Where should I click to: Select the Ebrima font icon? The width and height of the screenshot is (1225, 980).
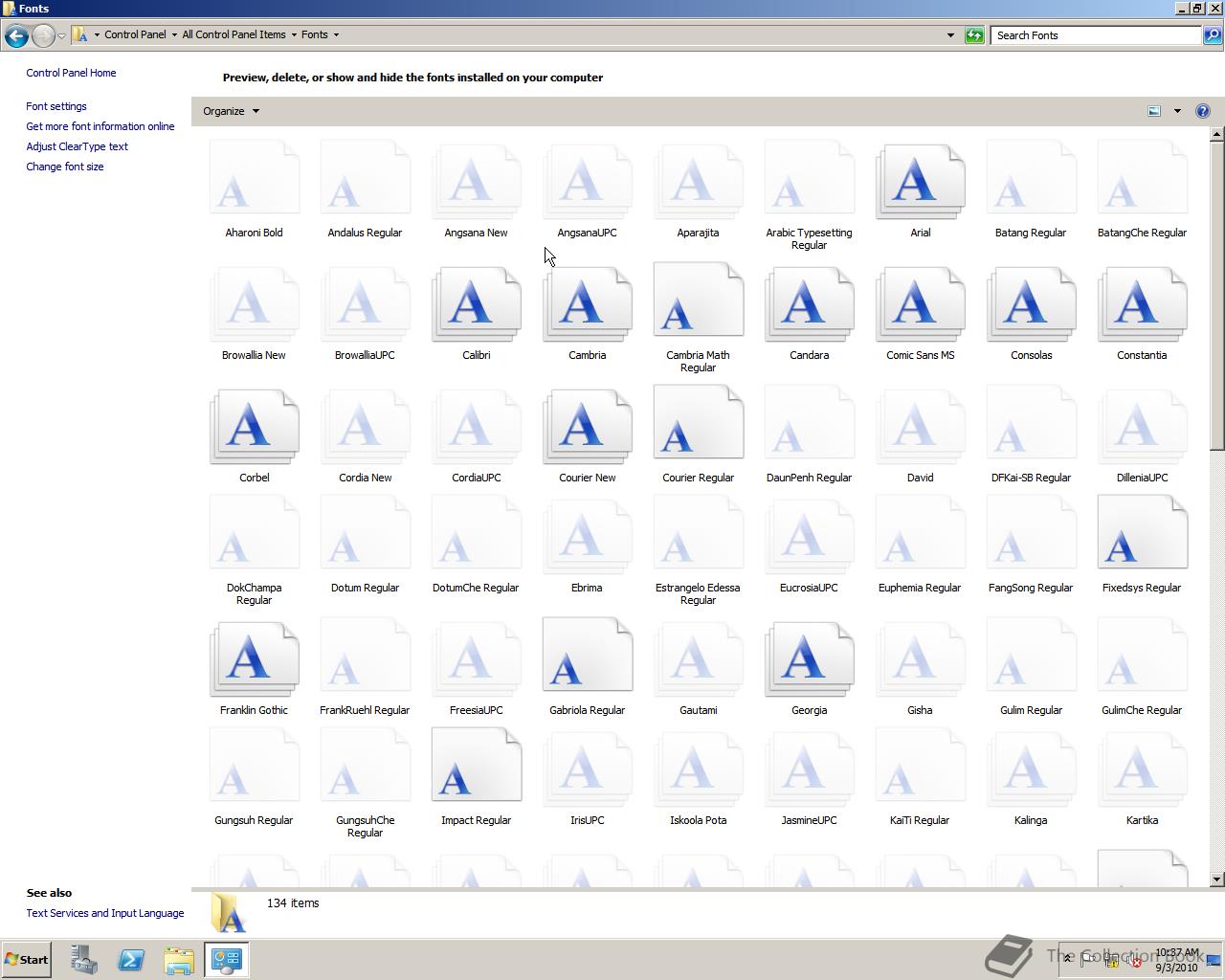pos(587,535)
